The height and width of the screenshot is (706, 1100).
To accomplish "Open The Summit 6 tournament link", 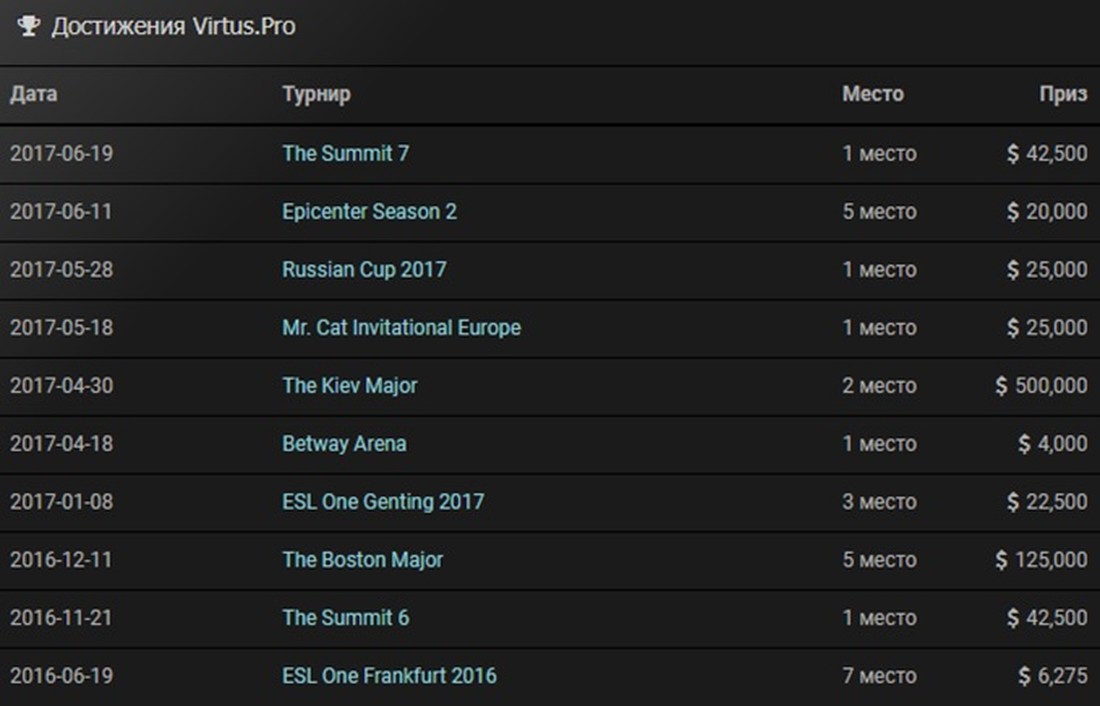I will point(345,618).
